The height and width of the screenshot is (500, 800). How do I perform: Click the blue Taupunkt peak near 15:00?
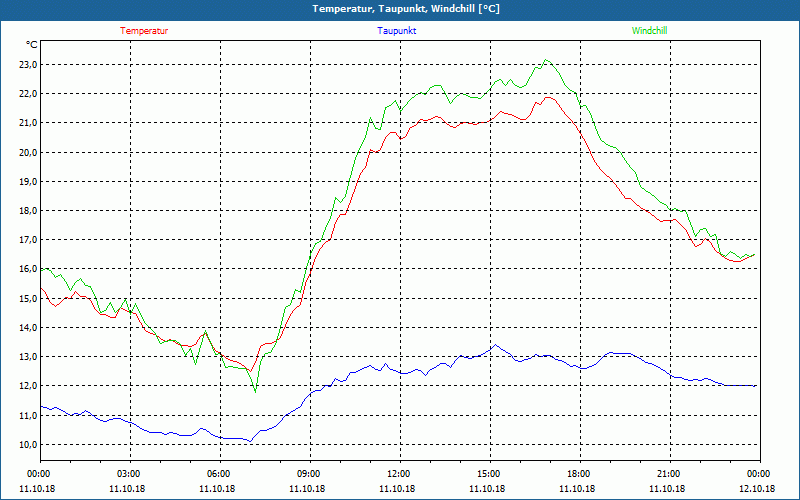495,345
